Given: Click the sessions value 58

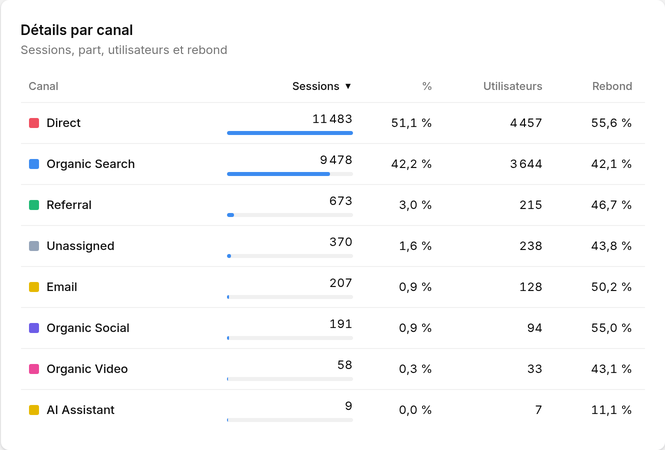Looking at the screenshot, I should click(345, 365).
